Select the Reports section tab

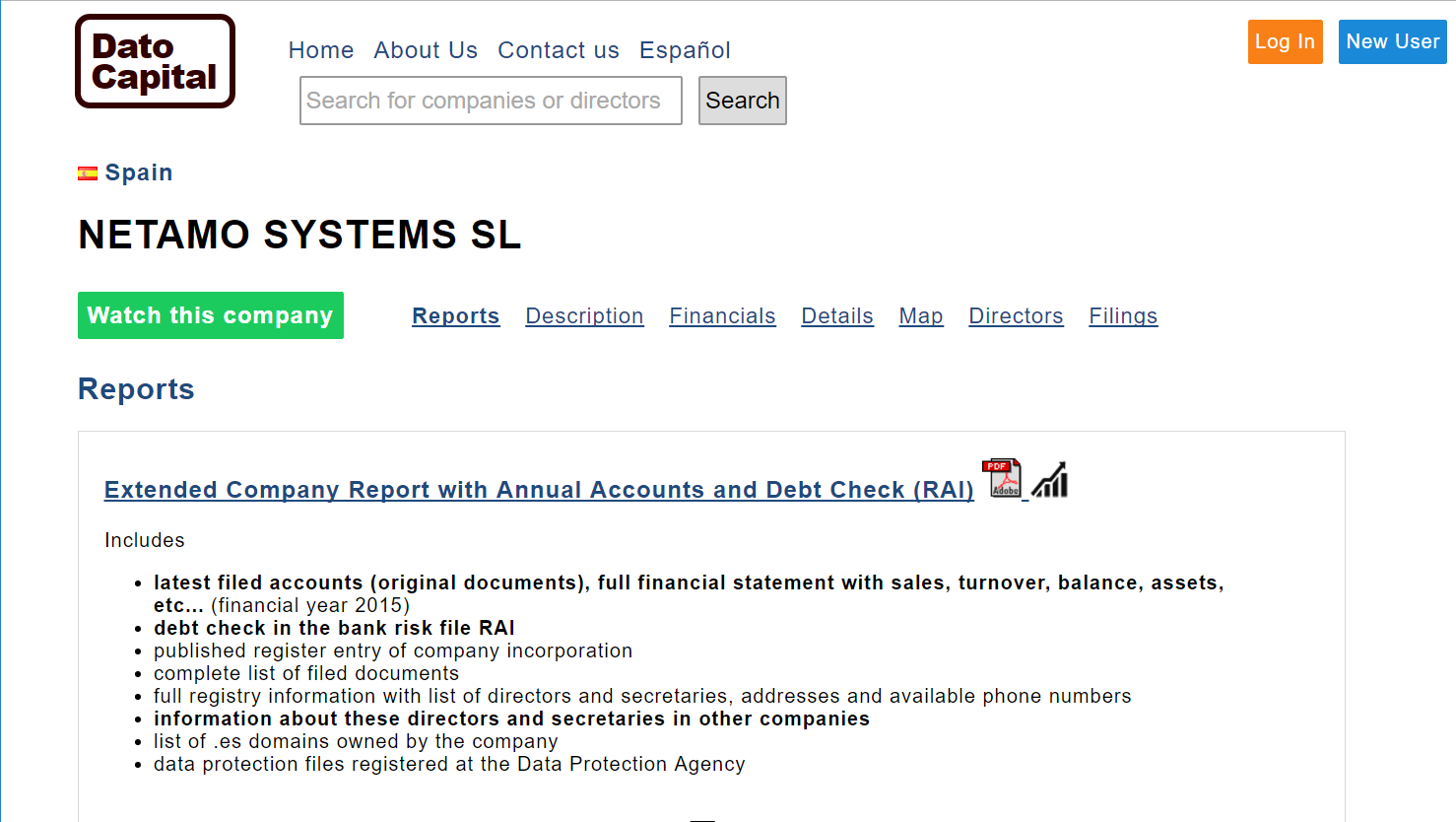456,316
